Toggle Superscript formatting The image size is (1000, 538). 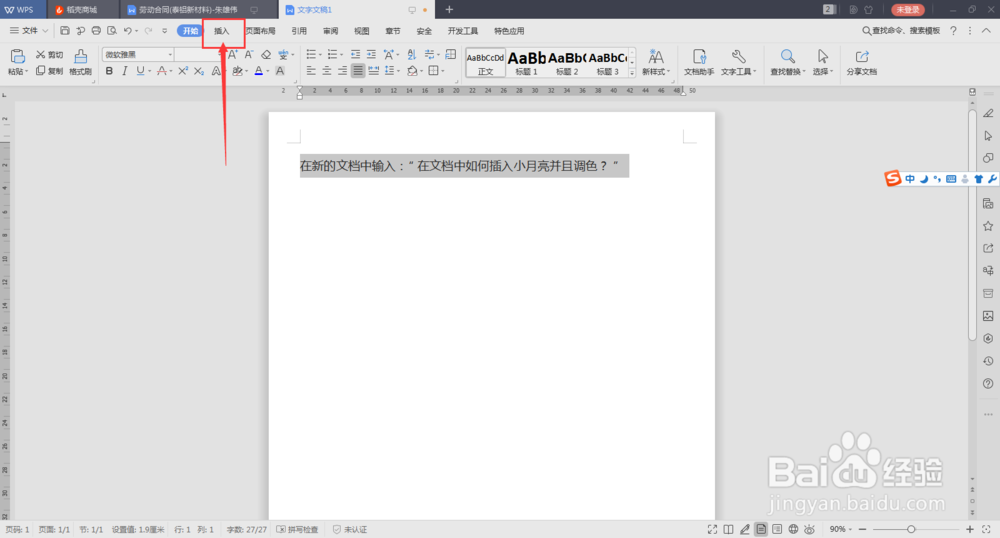pyautogui.click(x=183, y=71)
